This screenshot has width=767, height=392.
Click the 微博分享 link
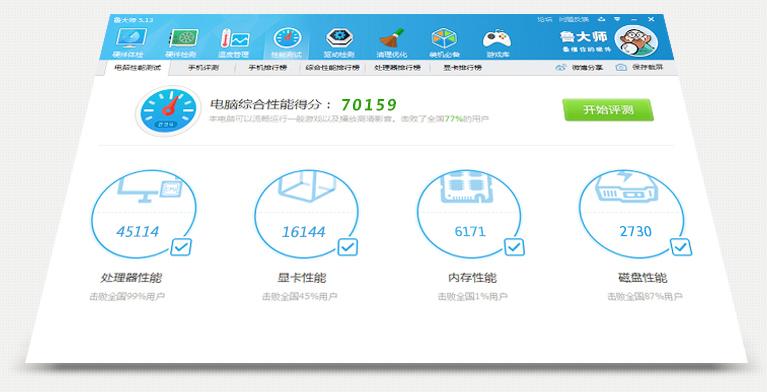click(587, 68)
